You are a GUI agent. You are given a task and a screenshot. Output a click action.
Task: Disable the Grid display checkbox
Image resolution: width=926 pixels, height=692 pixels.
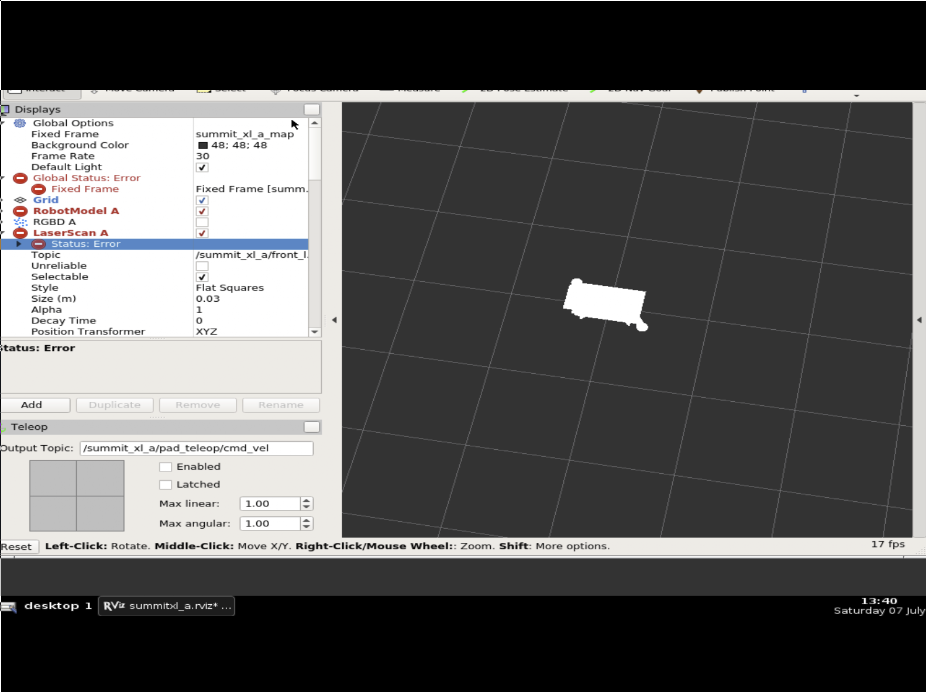click(x=202, y=200)
